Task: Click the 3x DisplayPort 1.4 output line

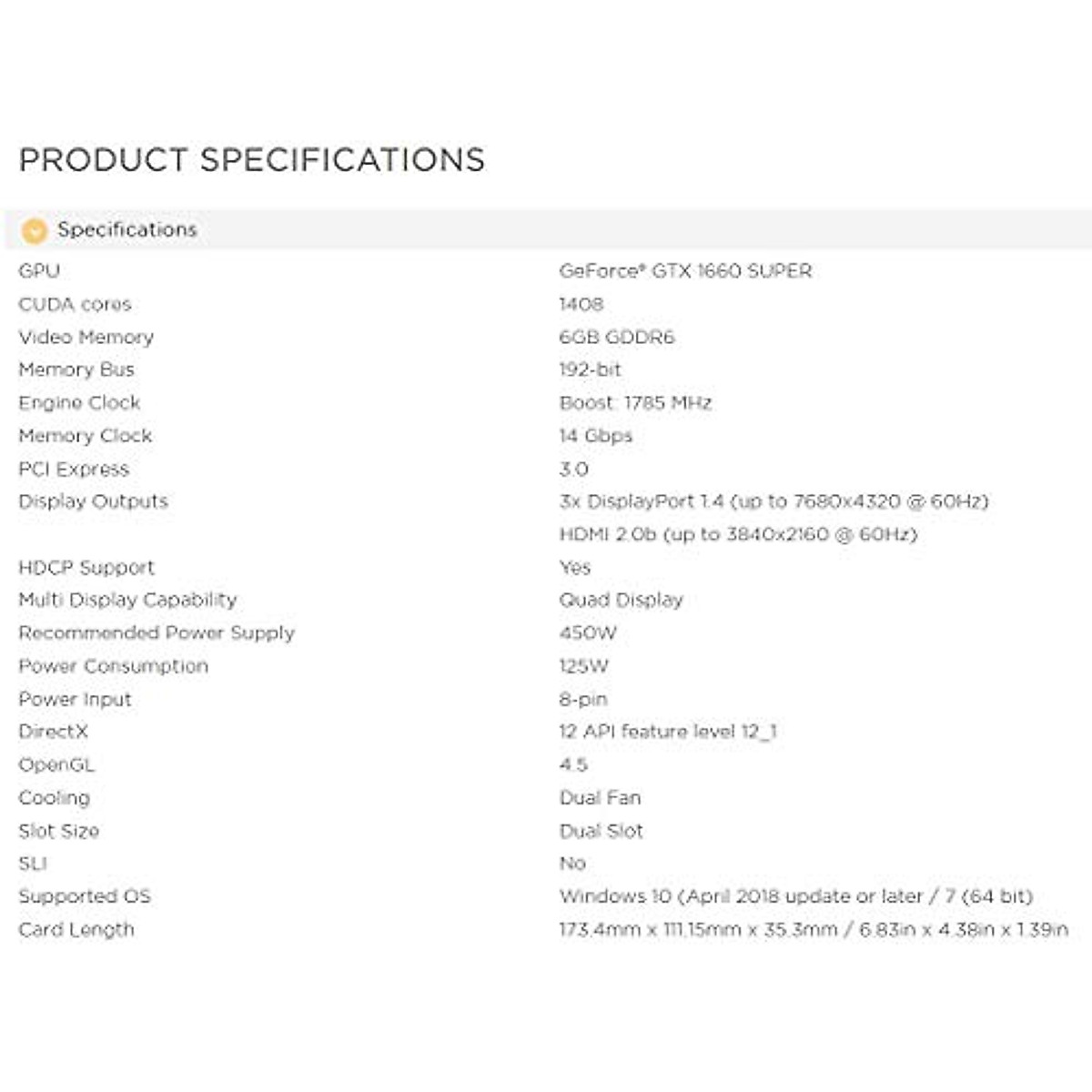Action: click(x=773, y=501)
